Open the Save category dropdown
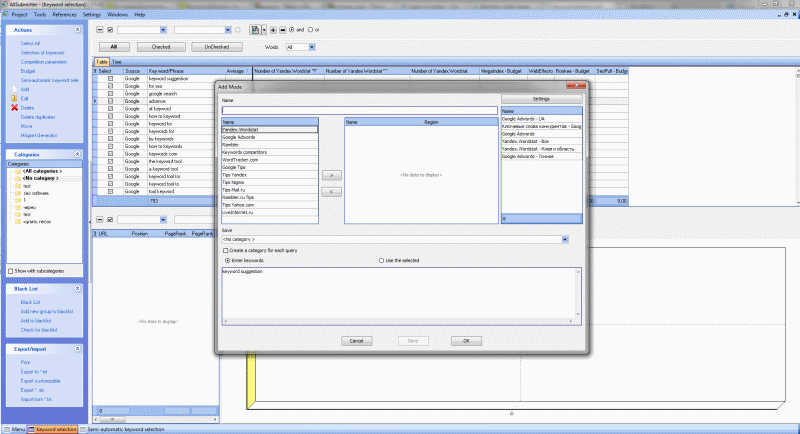 (565, 240)
